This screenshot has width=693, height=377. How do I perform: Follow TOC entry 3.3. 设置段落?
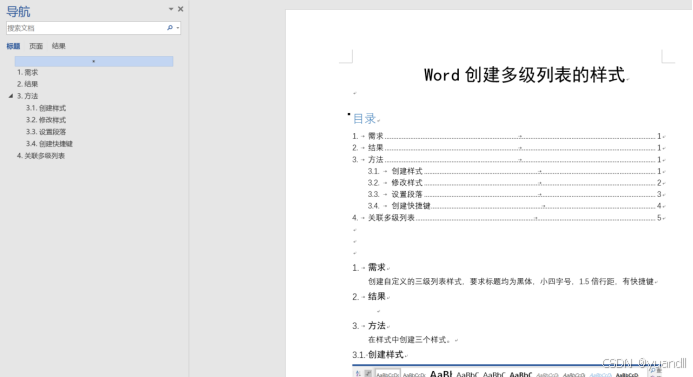[x=515, y=194]
